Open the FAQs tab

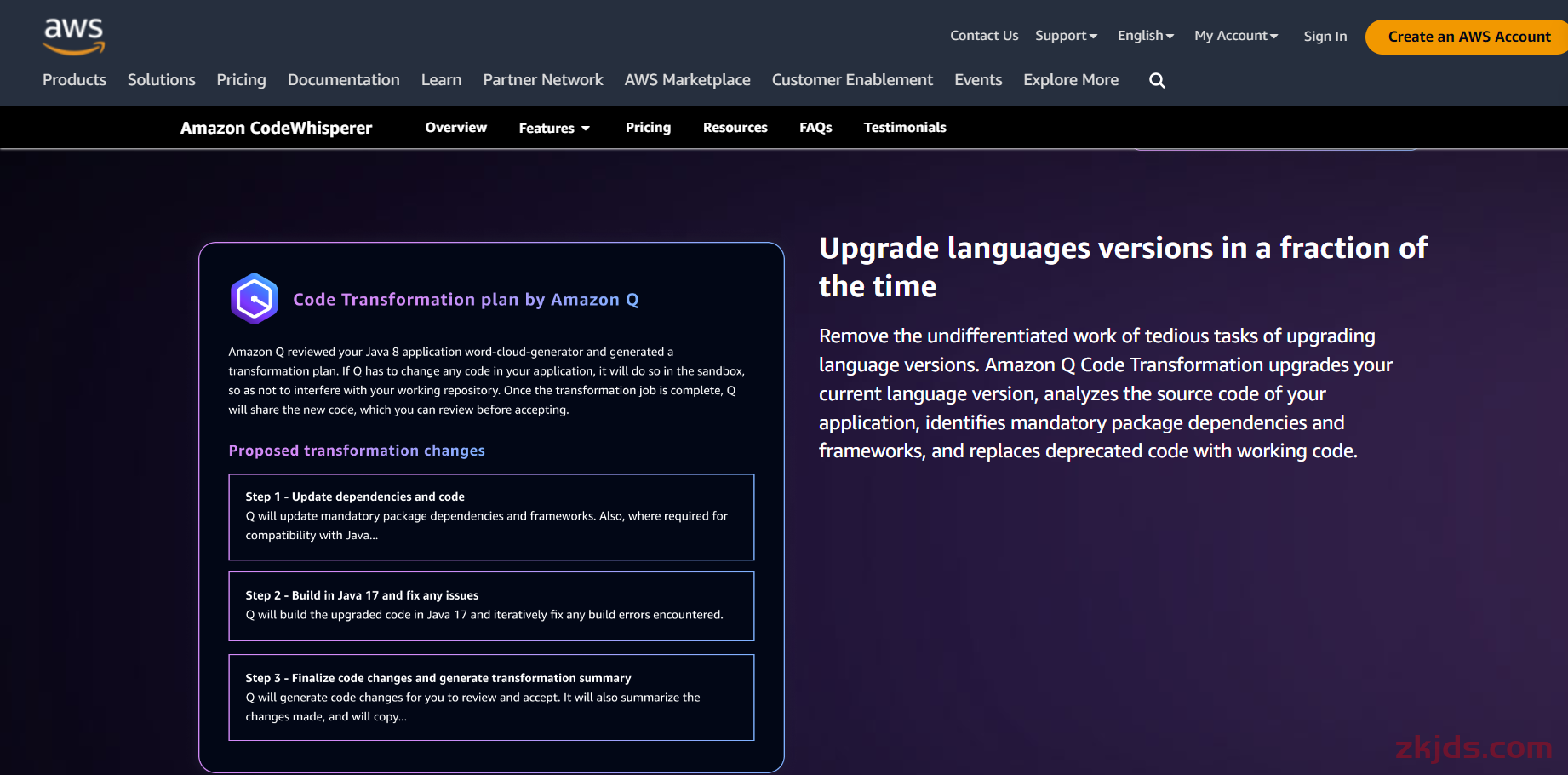point(815,128)
